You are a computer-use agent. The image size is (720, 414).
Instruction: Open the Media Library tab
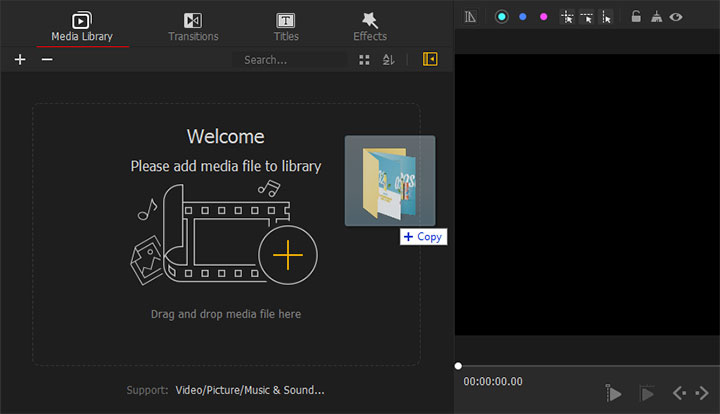point(82,27)
